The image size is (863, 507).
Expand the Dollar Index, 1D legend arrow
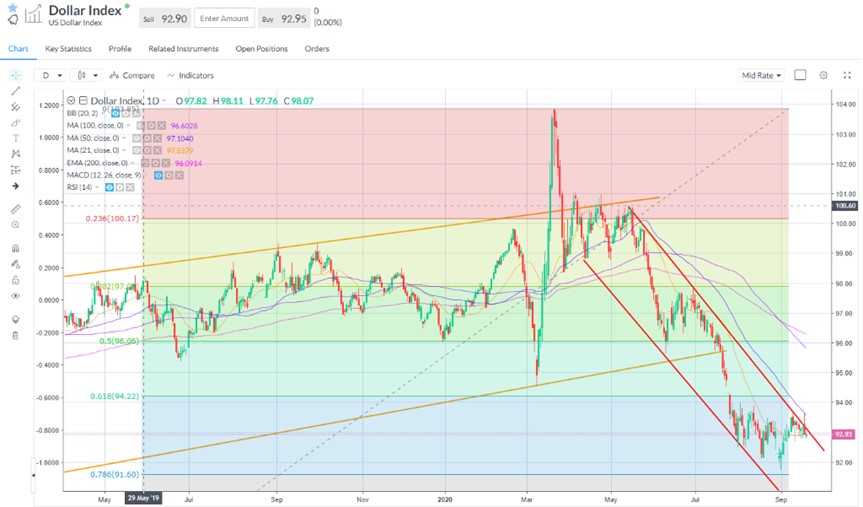click(x=165, y=101)
